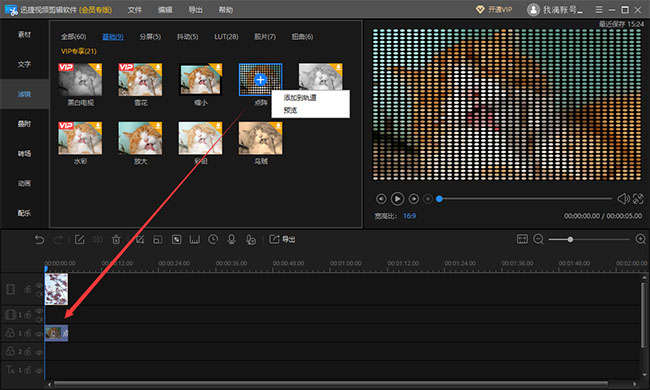The width and height of the screenshot is (650, 390).
Task: Click the volume speaker icon in the player
Action: click(x=623, y=199)
